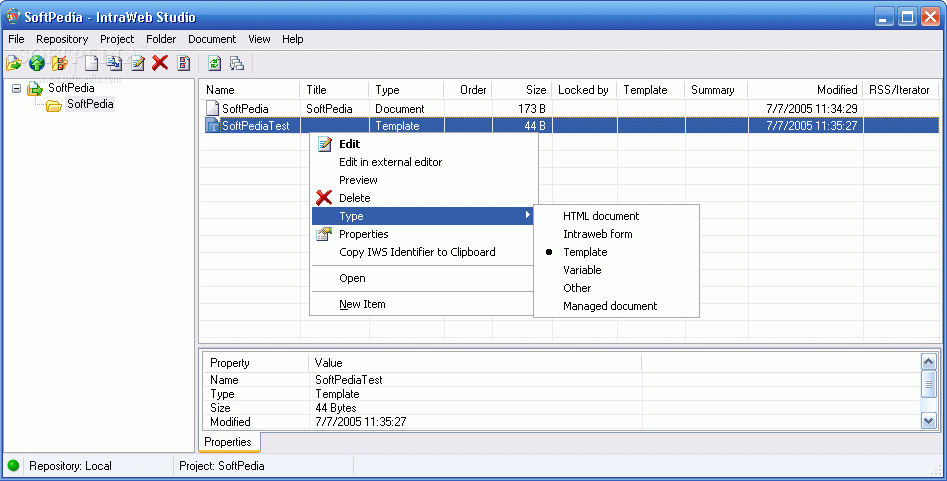
Task: Click the 173 B size cell
Action: 531,109
